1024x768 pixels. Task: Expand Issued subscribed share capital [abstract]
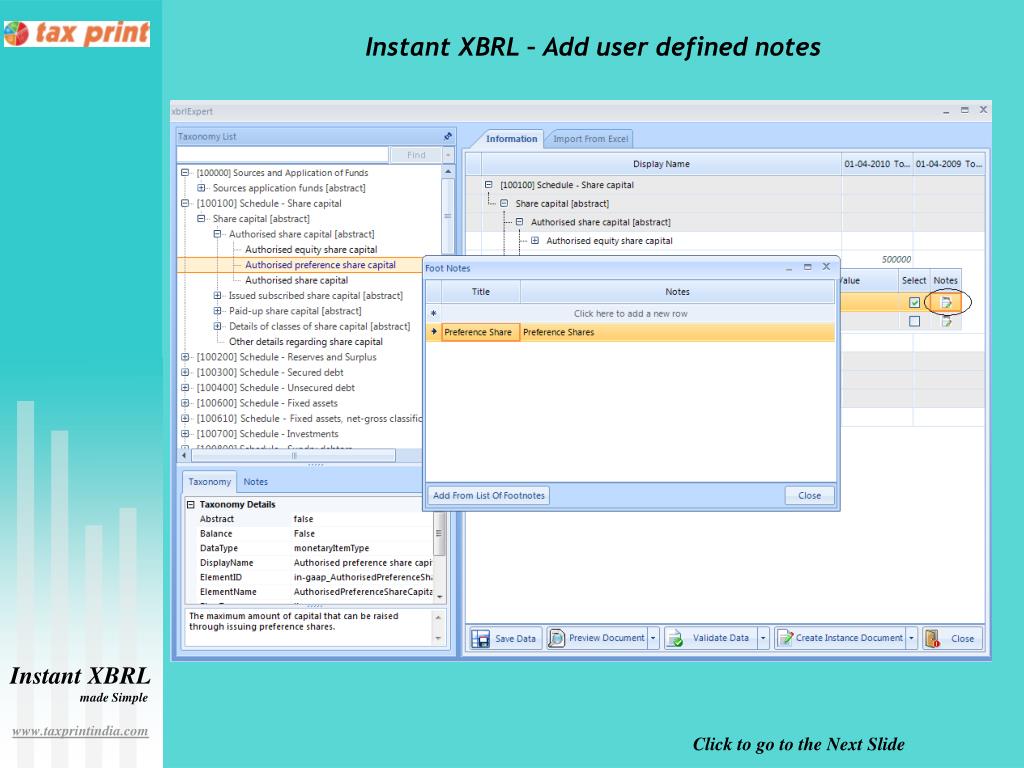pos(217,295)
